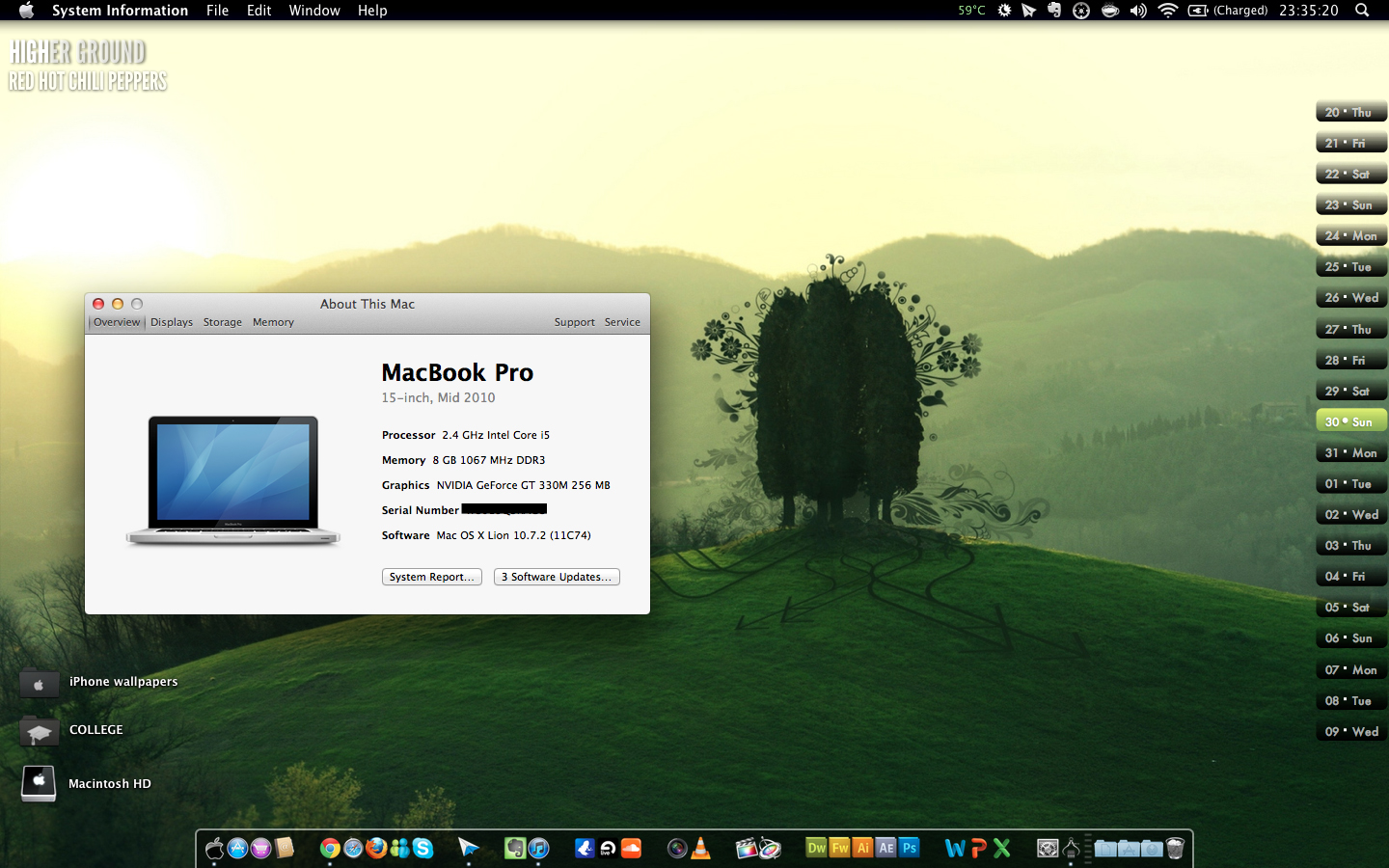The height and width of the screenshot is (868, 1389).
Task: Open the Wi-Fi status menu
Action: pos(1167,11)
